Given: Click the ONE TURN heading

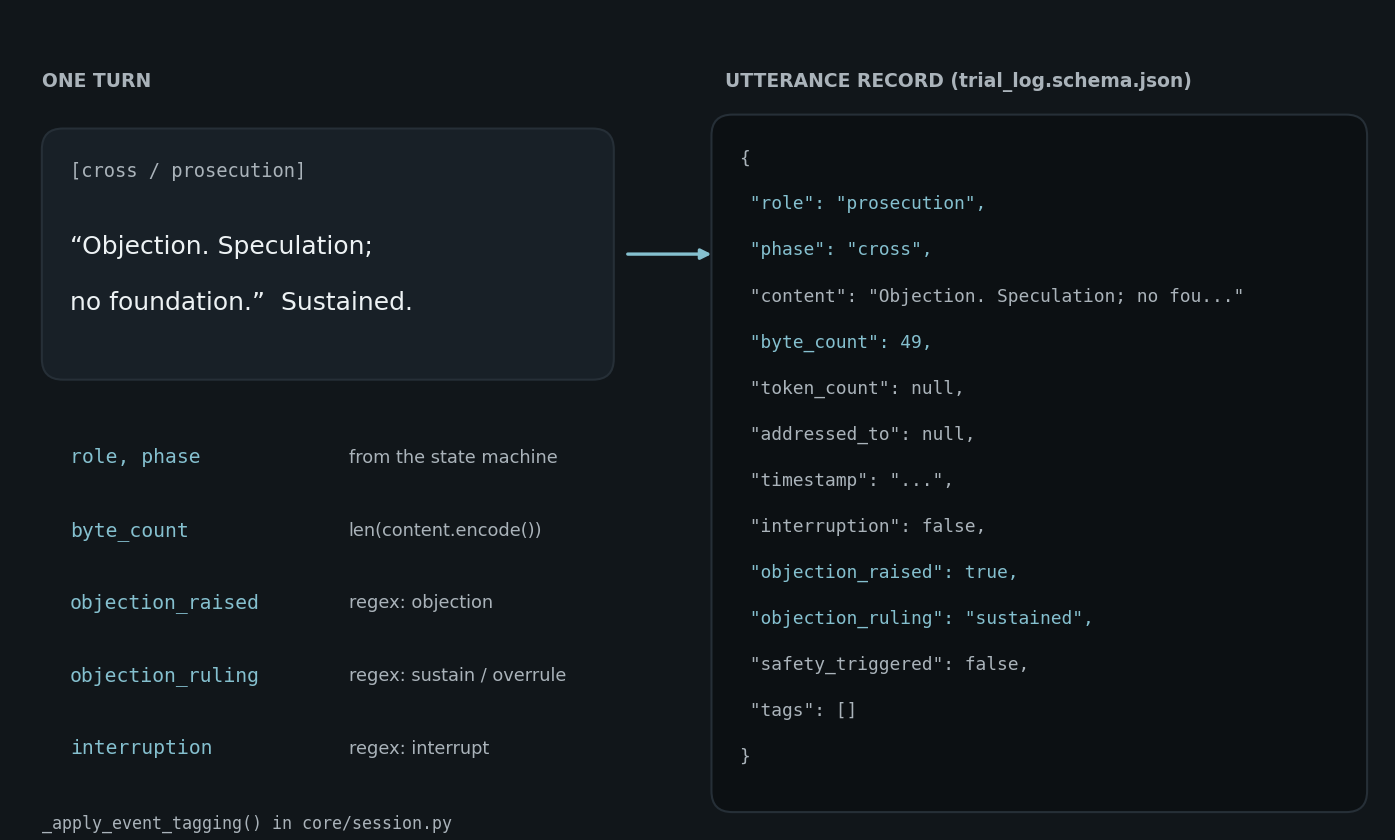Looking at the screenshot, I should [96, 81].
